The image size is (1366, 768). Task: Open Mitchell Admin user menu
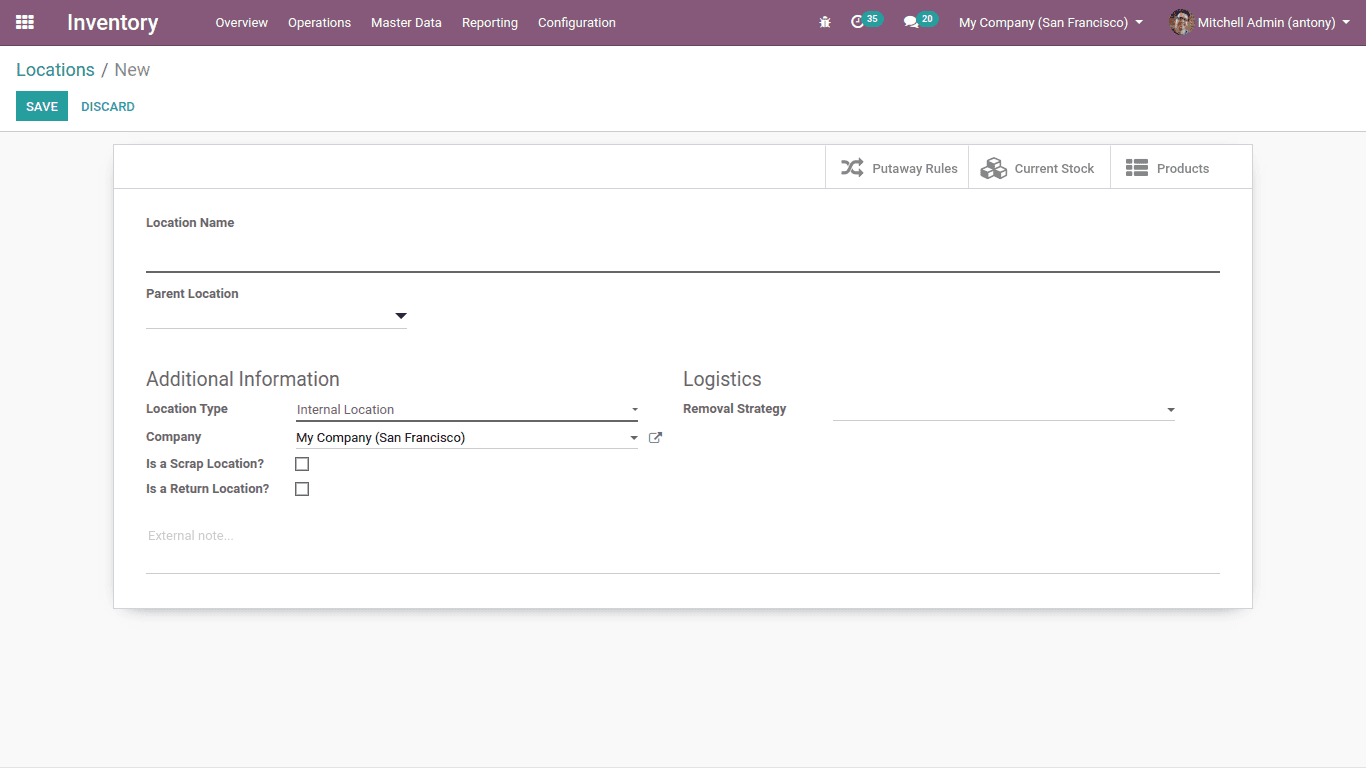coord(1260,22)
